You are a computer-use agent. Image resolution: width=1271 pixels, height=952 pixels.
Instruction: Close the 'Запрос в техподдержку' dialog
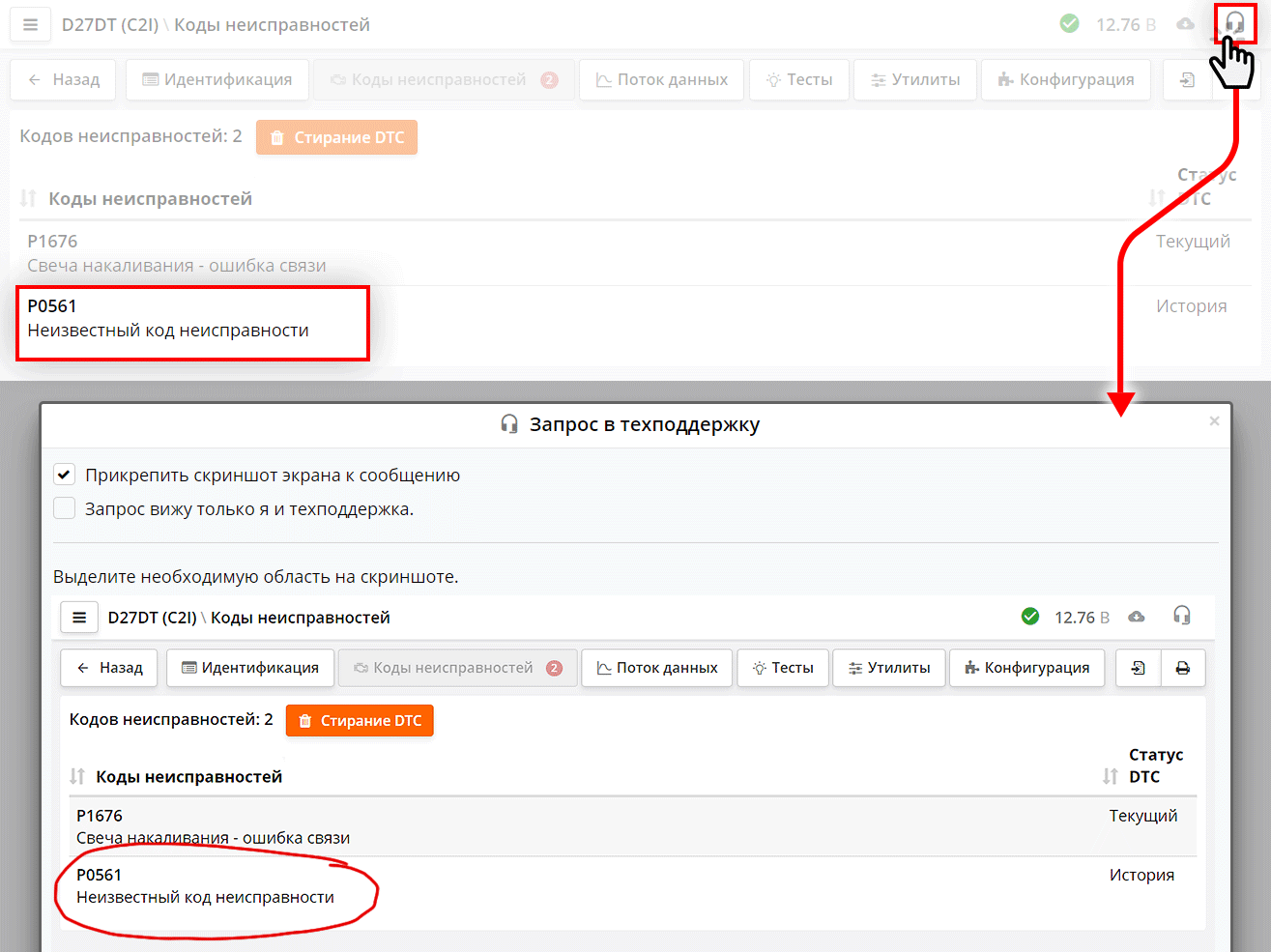pyautogui.click(x=1214, y=421)
